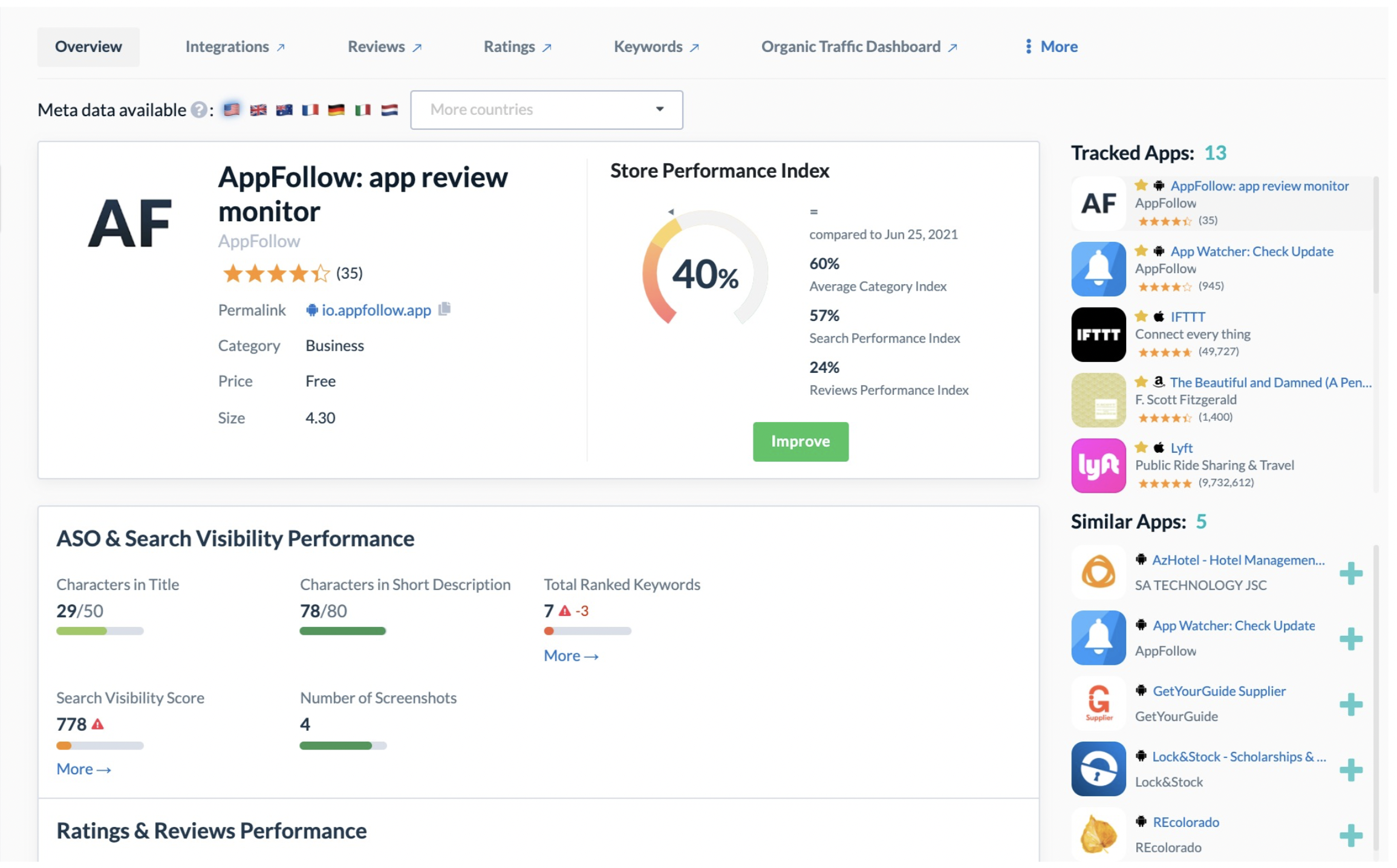Add REcolorado with the plus icon
Viewport: 1397px width, 868px height.
click(1350, 836)
